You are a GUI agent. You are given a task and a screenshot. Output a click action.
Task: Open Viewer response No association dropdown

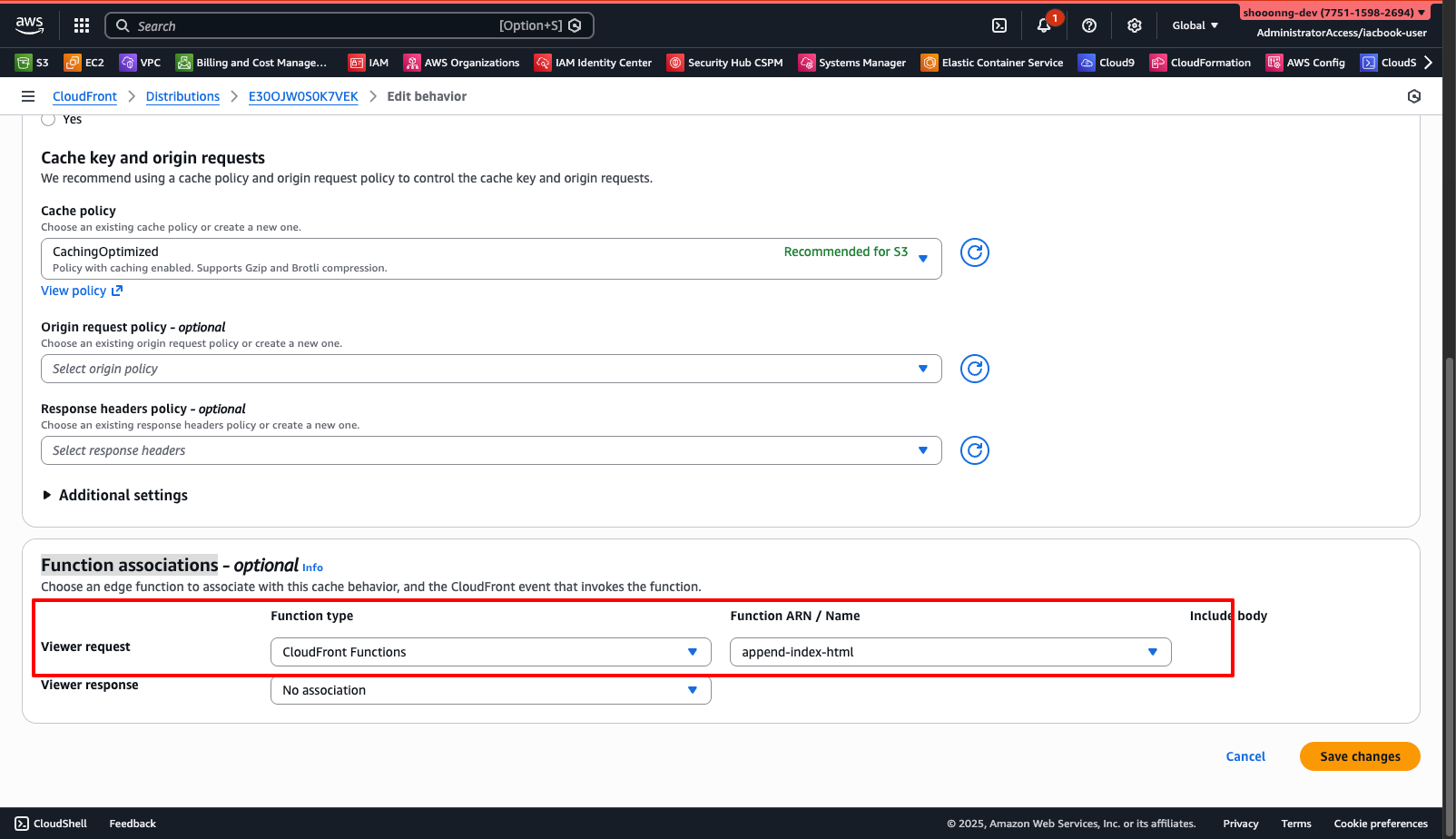[x=491, y=690]
